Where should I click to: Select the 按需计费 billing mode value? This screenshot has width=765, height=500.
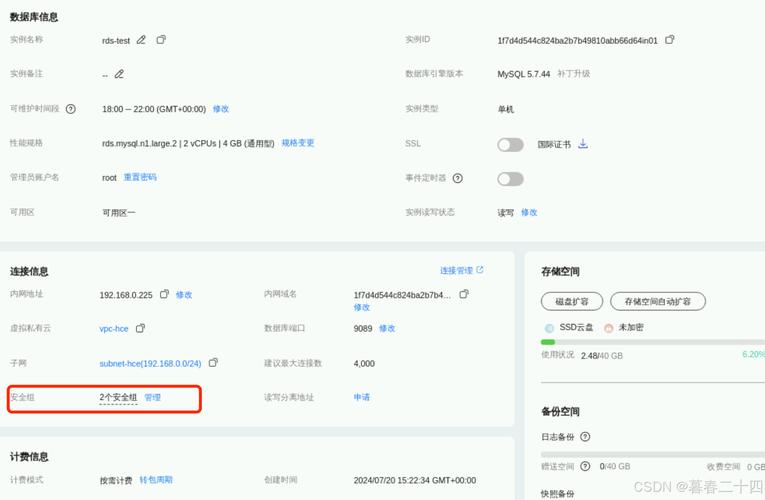[116, 480]
